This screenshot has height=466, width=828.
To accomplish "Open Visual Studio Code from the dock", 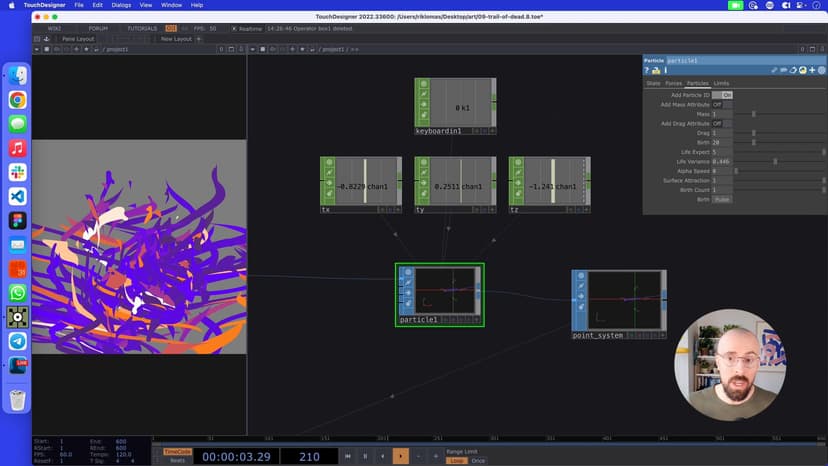I will click(x=17, y=196).
